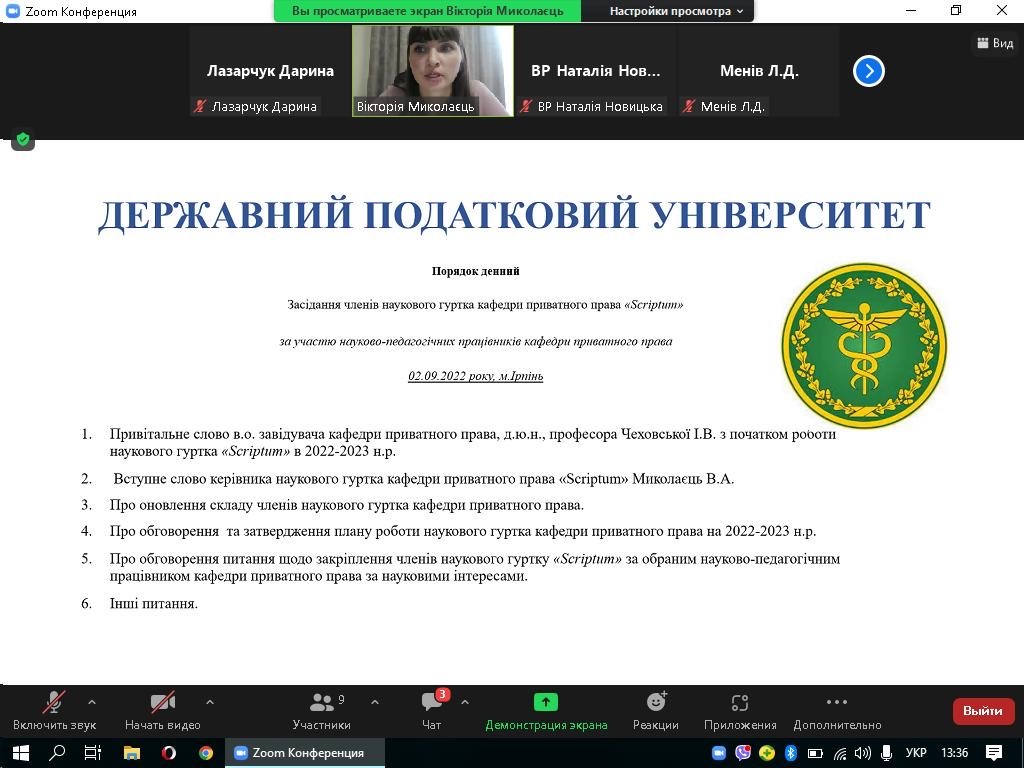Start camera with Начать видео
Screen dimensions: 1024x768
[x=163, y=711]
